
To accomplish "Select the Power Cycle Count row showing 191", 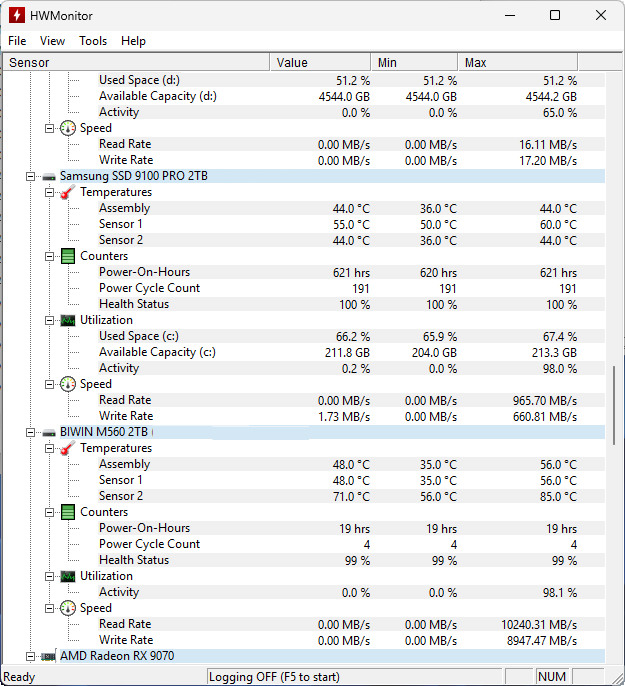I will click(x=304, y=288).
